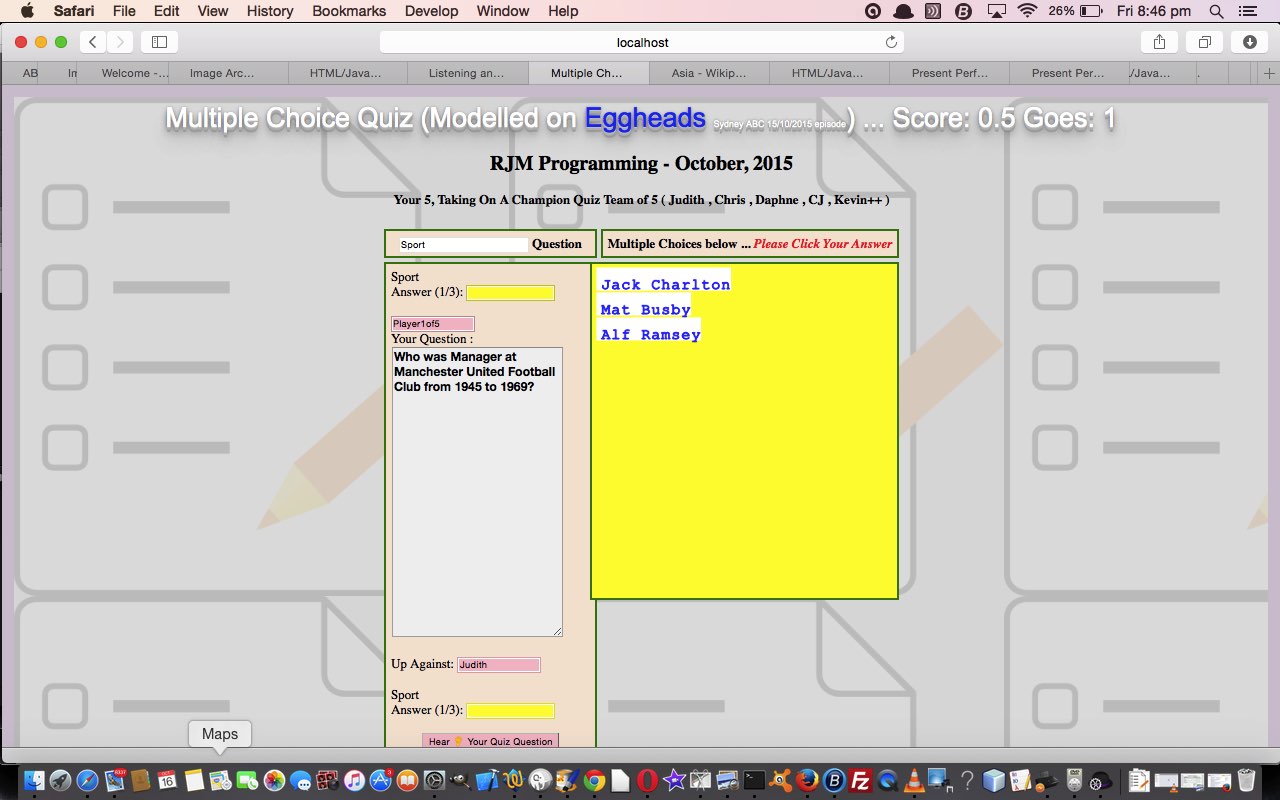Follow the Eggheads link in heading
Screen dimensions: 1280x800
tap(645, 118)
